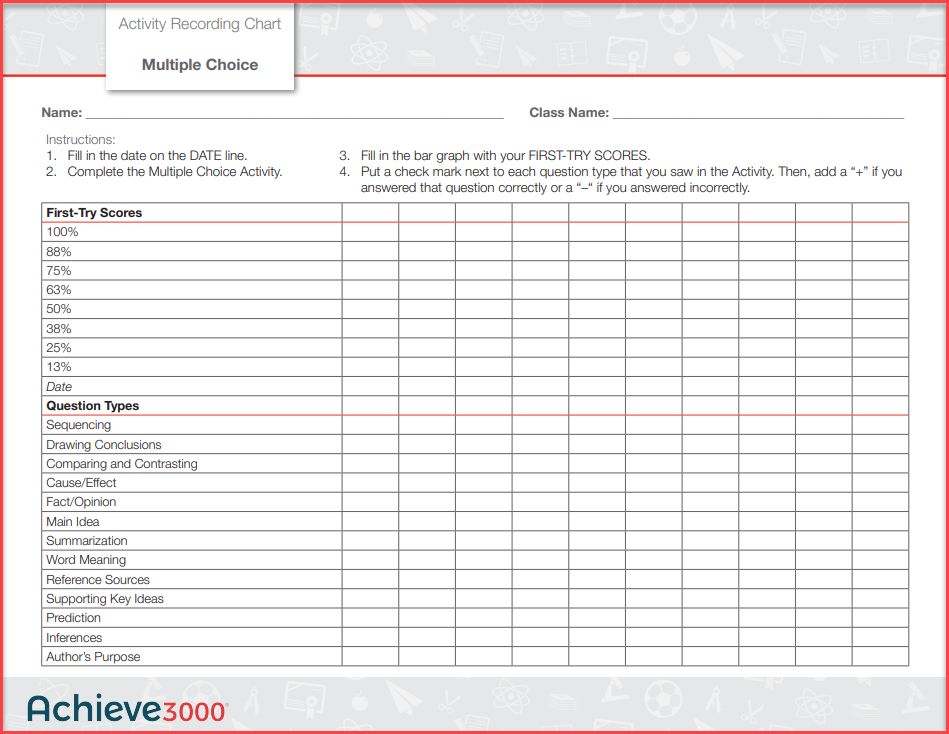The image size is (949, 734).
Task: Click first column cell in the 100% row
Action: [370, 232]
